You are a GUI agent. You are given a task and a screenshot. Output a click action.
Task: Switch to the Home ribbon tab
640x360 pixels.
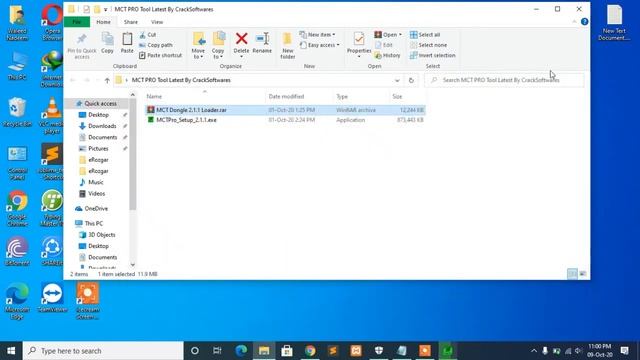click(103, 22)
